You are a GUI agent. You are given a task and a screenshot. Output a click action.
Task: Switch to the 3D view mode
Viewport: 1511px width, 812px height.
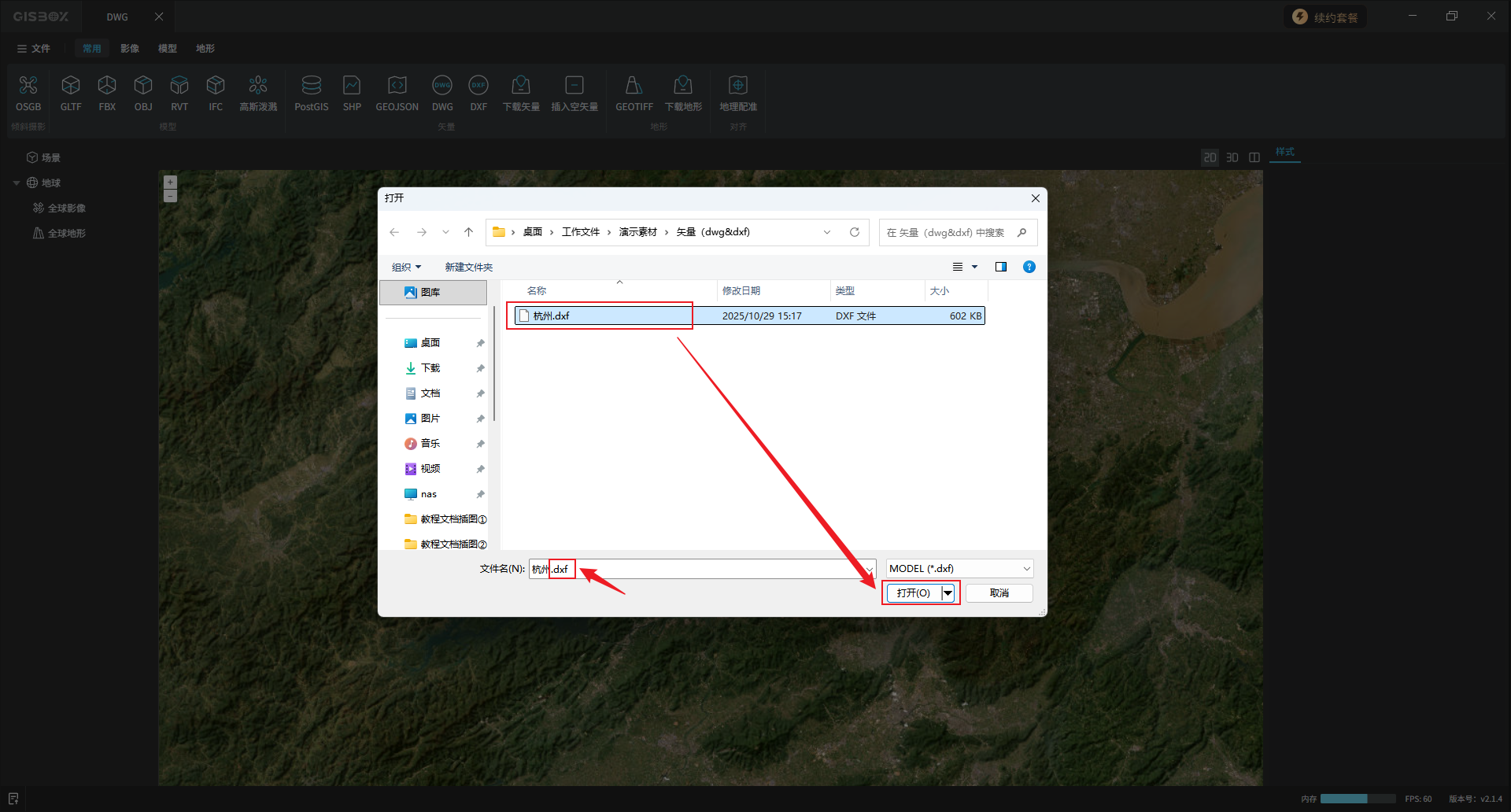pos(1232,157)
